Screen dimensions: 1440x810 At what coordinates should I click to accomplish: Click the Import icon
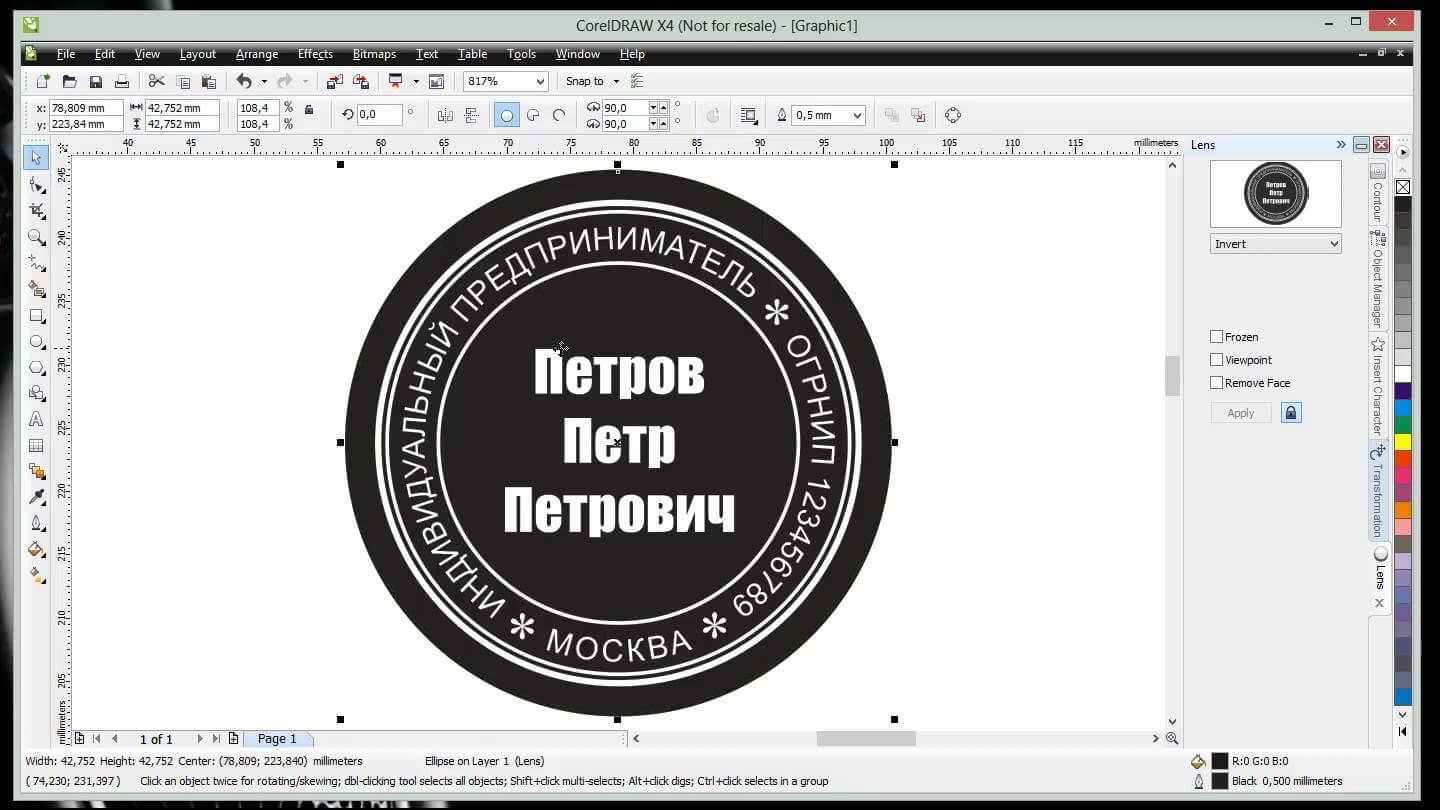click(335, 82)
